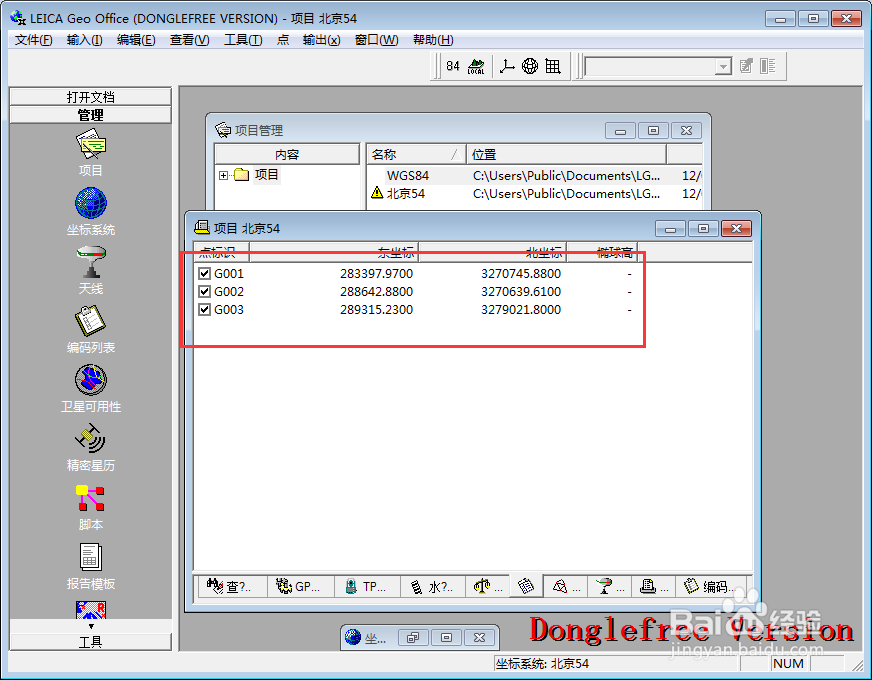Image resolution: width=872 pixels, height=680 pixels.
Task: Click the 工具 sidebar bar at bottom
Action: (91, 642)
